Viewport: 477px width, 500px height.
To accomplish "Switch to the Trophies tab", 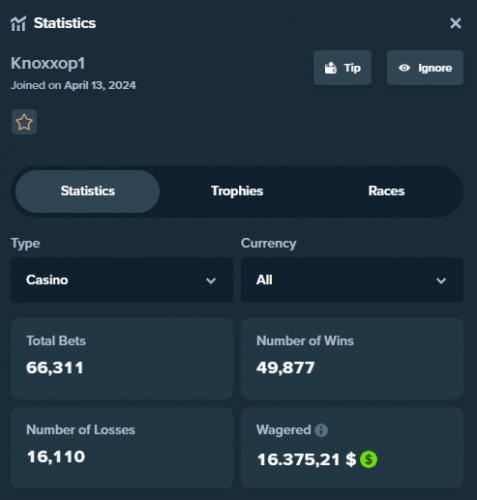I will tap(237, 191).
